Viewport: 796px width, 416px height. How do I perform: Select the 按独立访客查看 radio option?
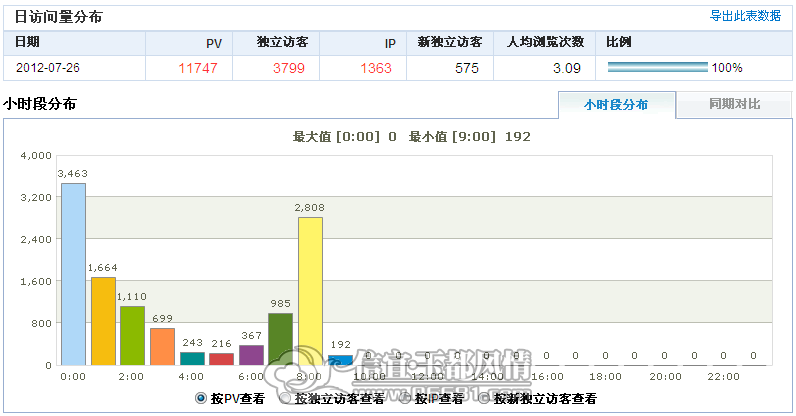(x=285, y=399)
